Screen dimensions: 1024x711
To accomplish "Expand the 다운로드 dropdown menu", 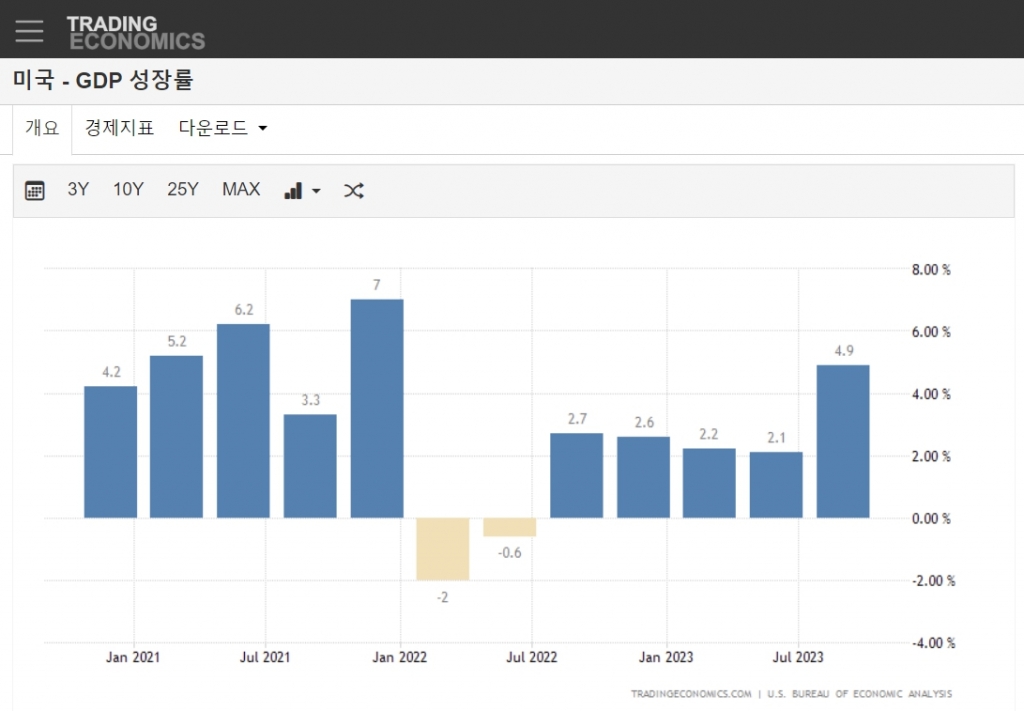I will (x=223, y=128).
